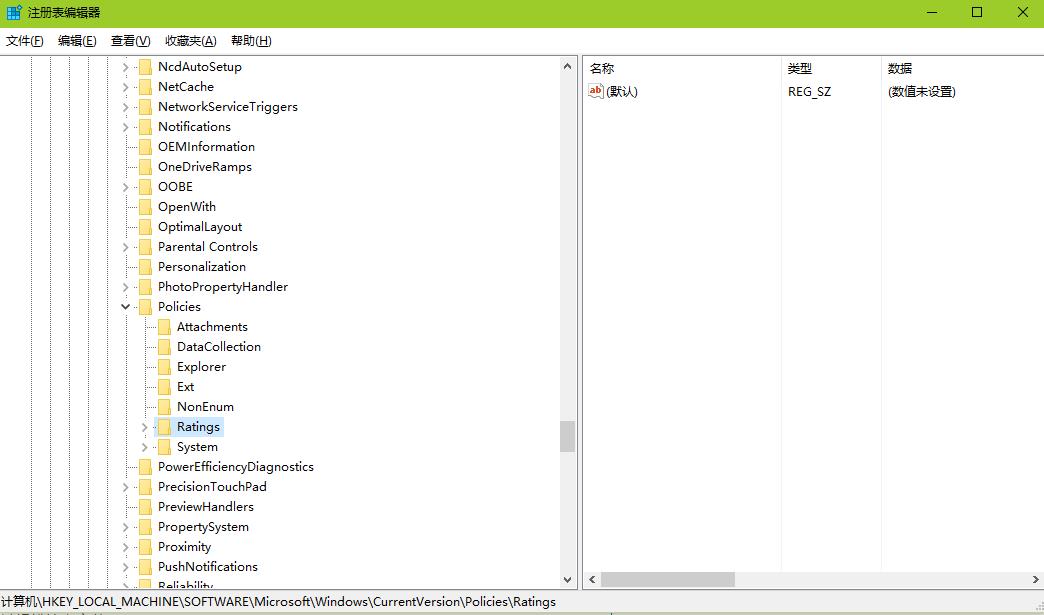Open the 收藏夹(A) menu
The image size is (1044, 615).
190,41
